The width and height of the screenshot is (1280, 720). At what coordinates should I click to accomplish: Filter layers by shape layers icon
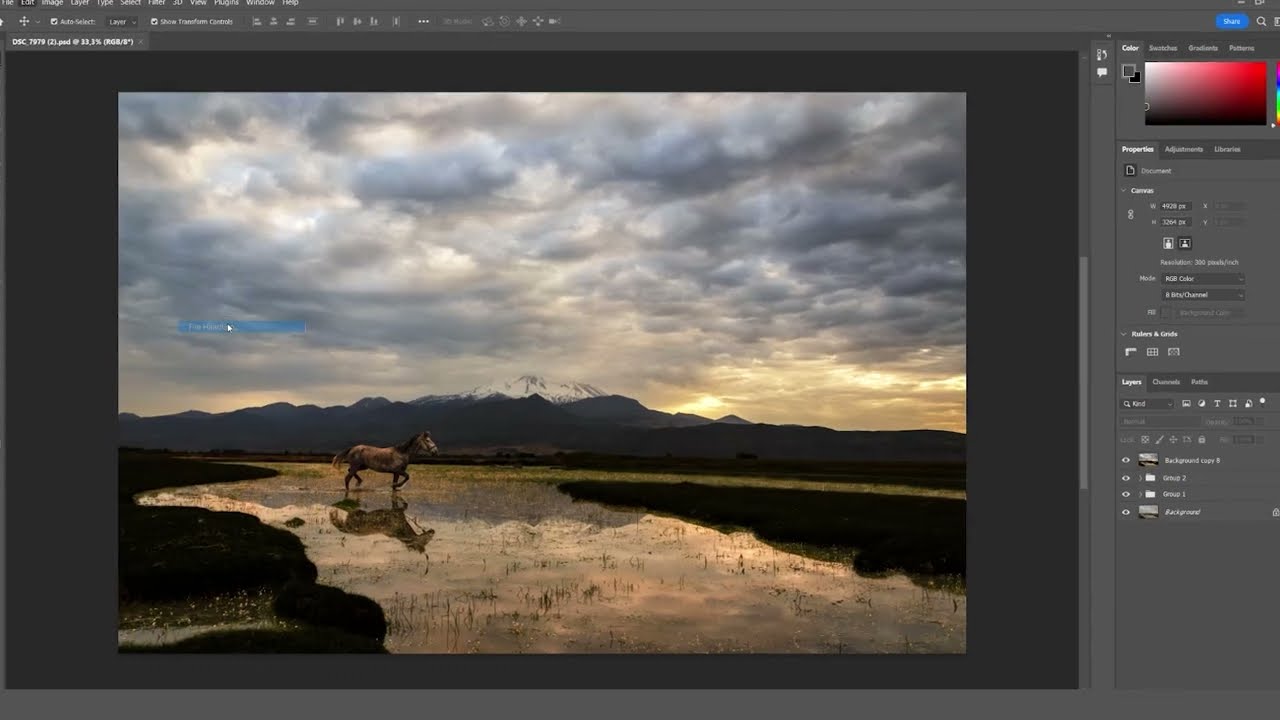click(x=1232, y=403)
